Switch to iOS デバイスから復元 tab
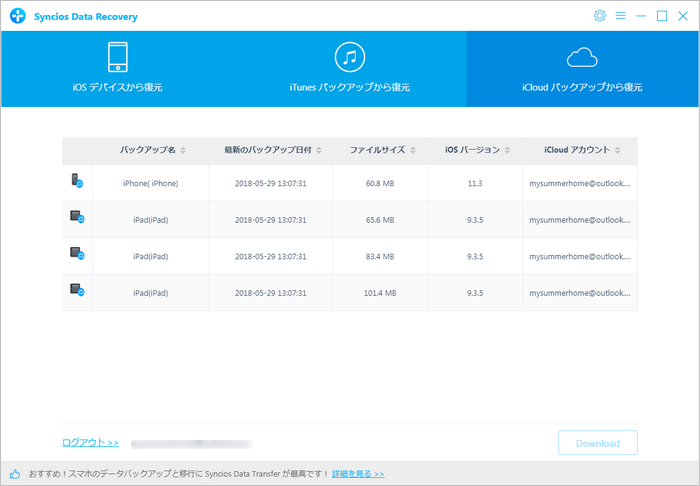This screenshot has height=486, width=700. pyautogui.click(x=117, y=69)
